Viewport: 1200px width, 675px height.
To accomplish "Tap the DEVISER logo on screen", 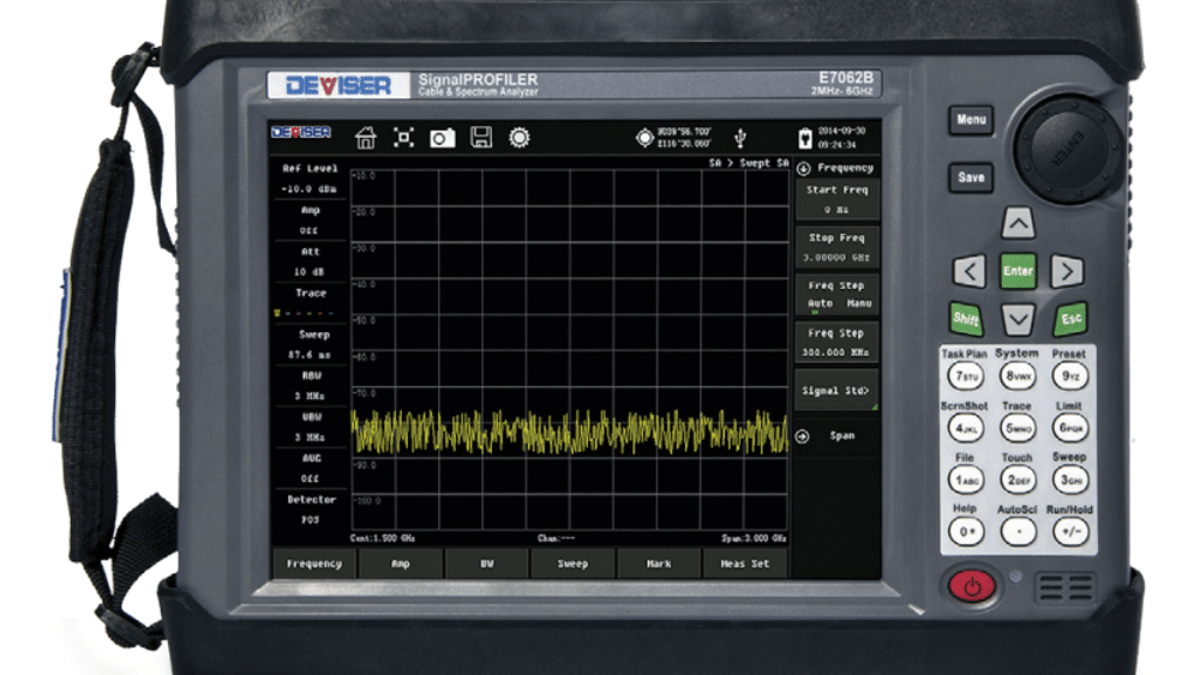I will pyautogui.click(x=302, y=133).
